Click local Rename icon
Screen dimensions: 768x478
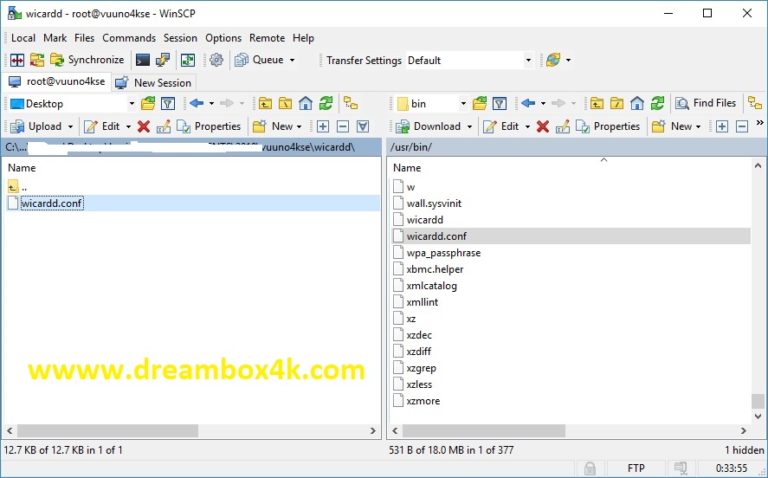(x=164, y=127)
